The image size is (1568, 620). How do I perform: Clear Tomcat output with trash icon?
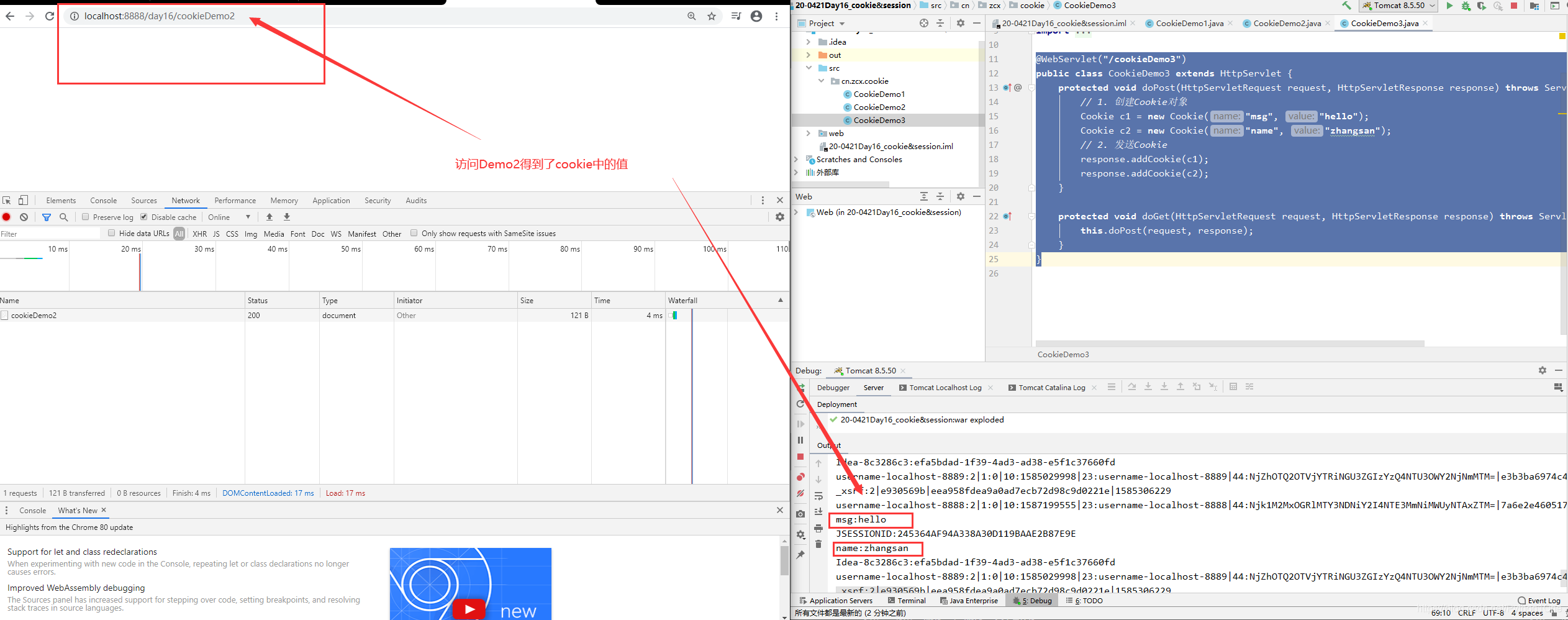coord(818,544)
